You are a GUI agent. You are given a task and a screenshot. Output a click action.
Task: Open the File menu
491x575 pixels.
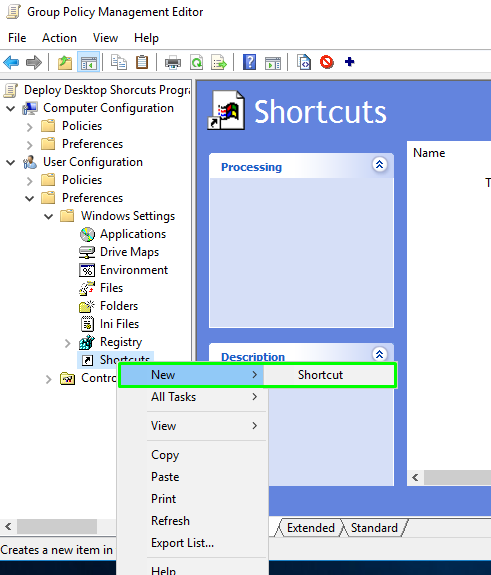17,38
